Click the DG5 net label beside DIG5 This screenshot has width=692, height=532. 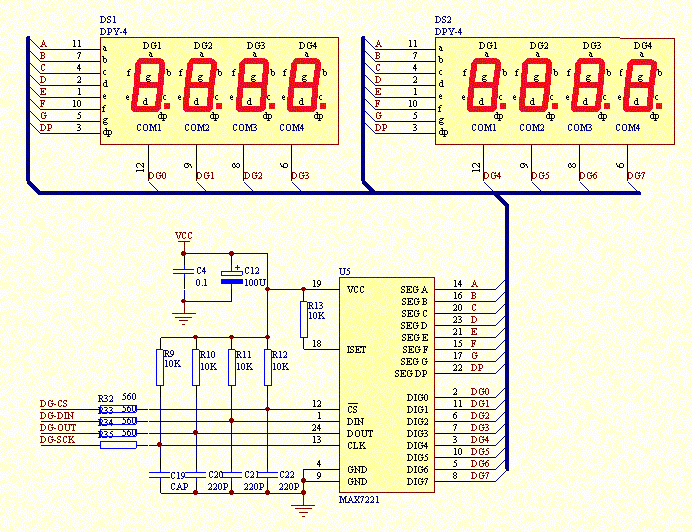click(480, 451)
